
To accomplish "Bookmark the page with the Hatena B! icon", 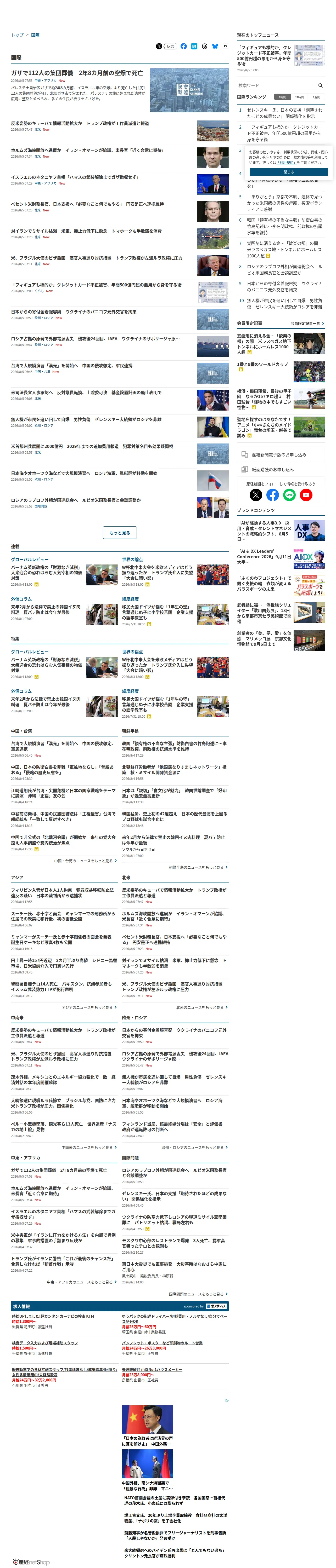I will (194, 46).
